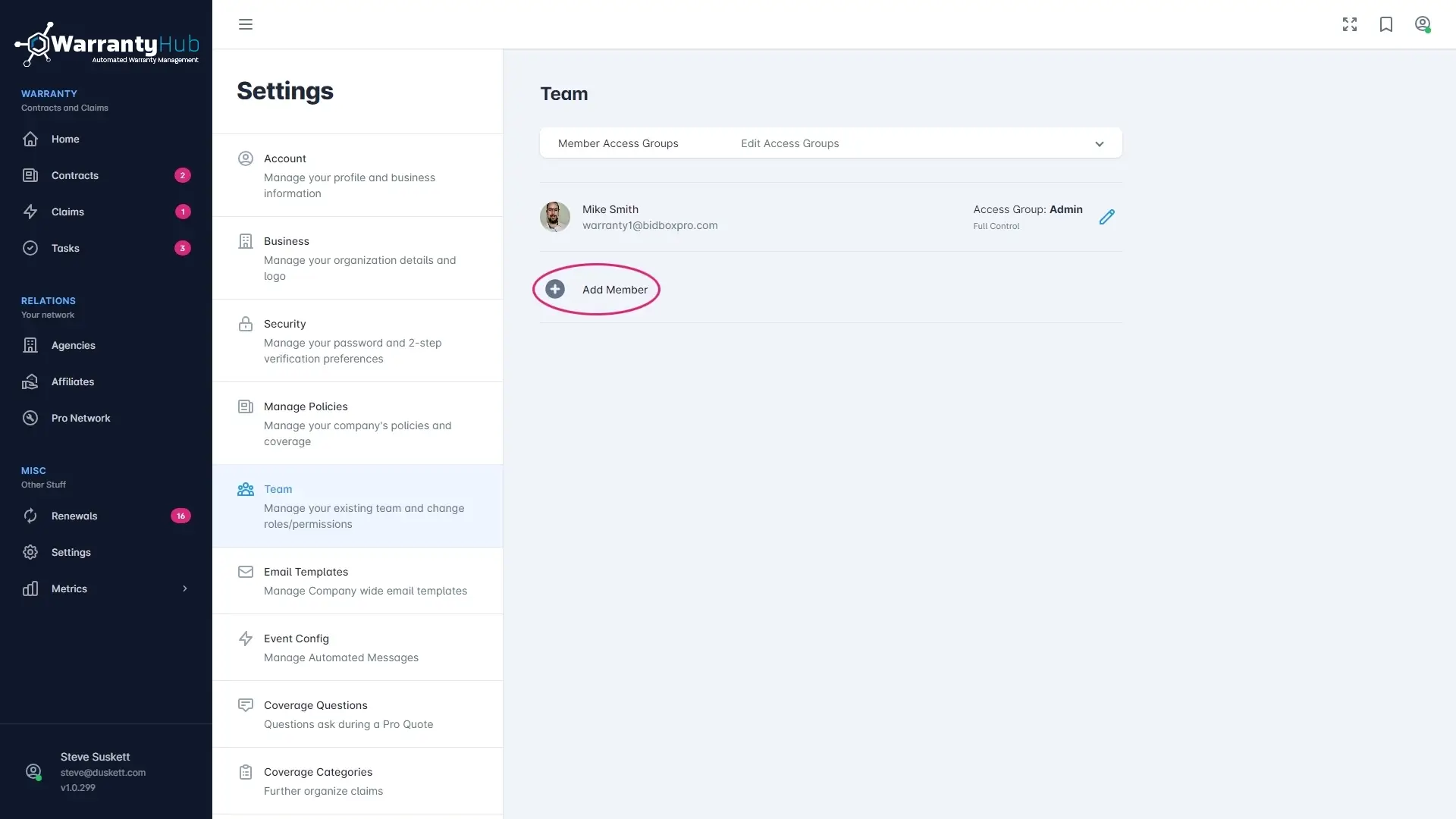Image resolution: width=1456 pixels, height=819 pixels.
Task: Go to Pro Network in sidebar
Action: coord(80,418)
